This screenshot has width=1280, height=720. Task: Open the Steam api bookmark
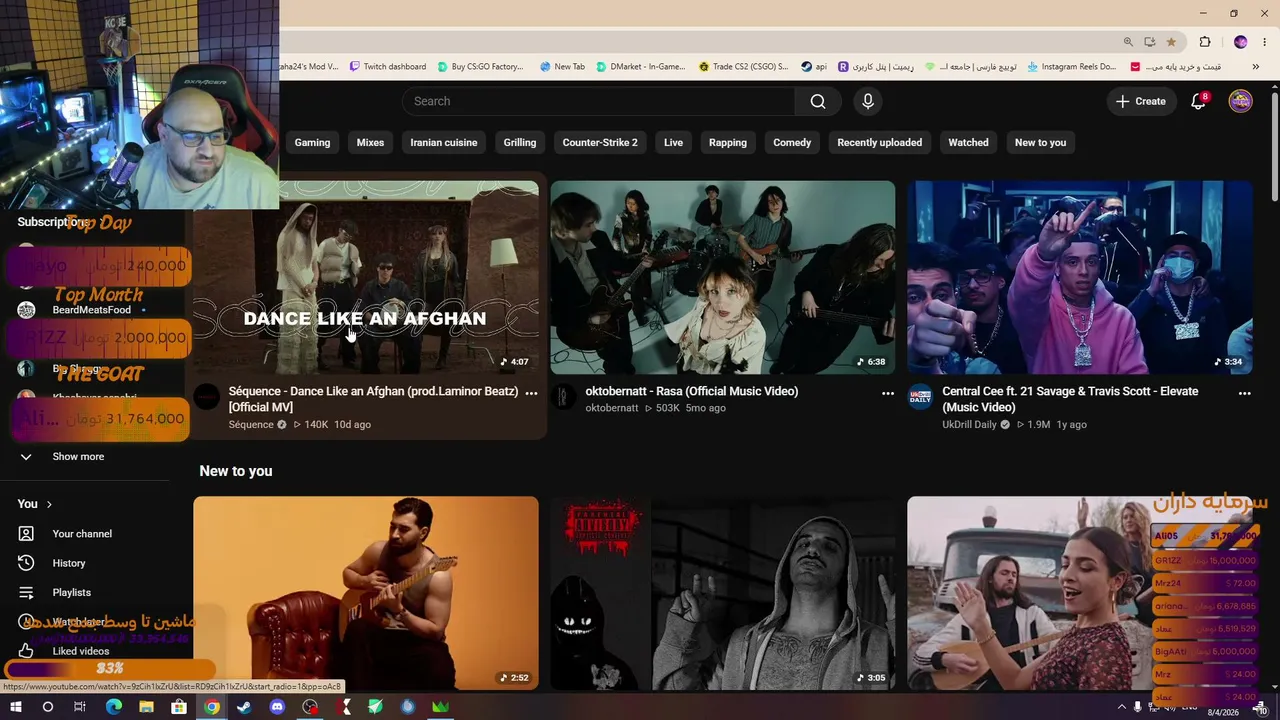tap(814, 67)
